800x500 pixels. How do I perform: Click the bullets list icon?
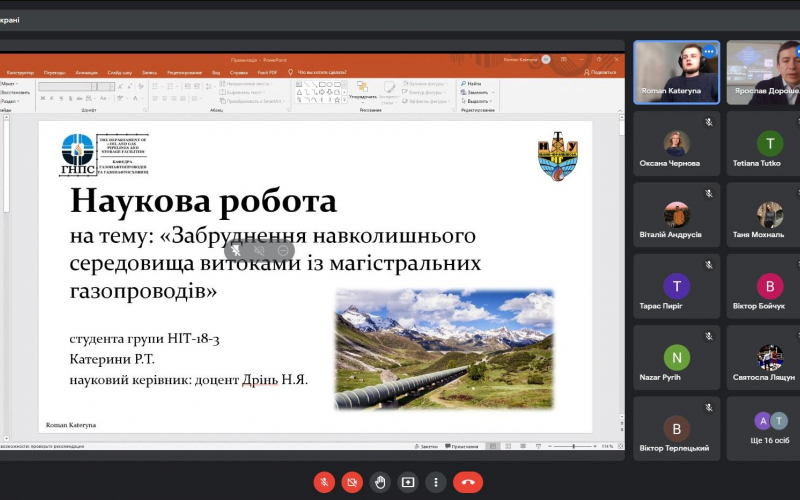point(156,87)
